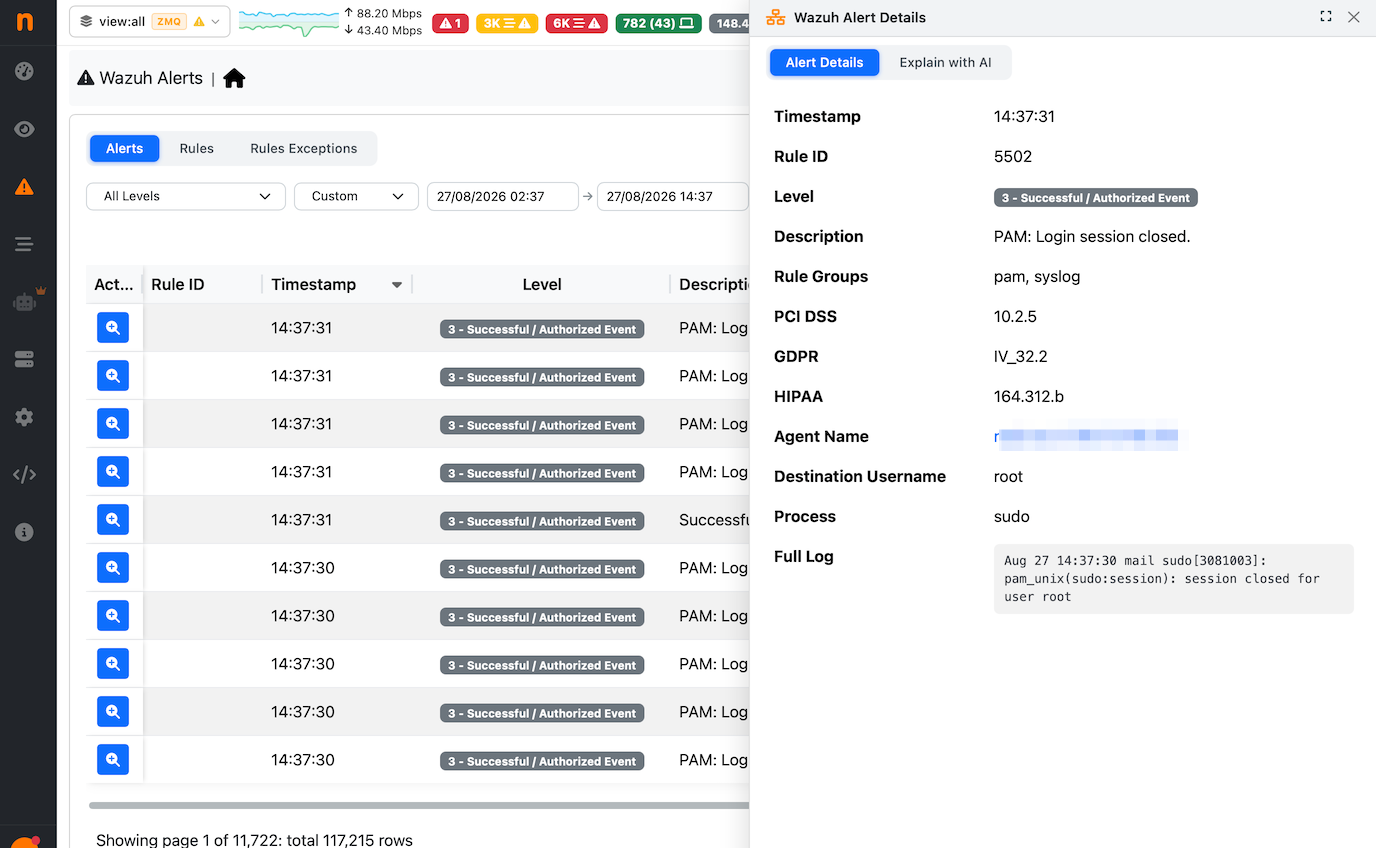1376x848 pixels.
Task: Open magnifier action for the Successfu... row
Action: (113, 520)
